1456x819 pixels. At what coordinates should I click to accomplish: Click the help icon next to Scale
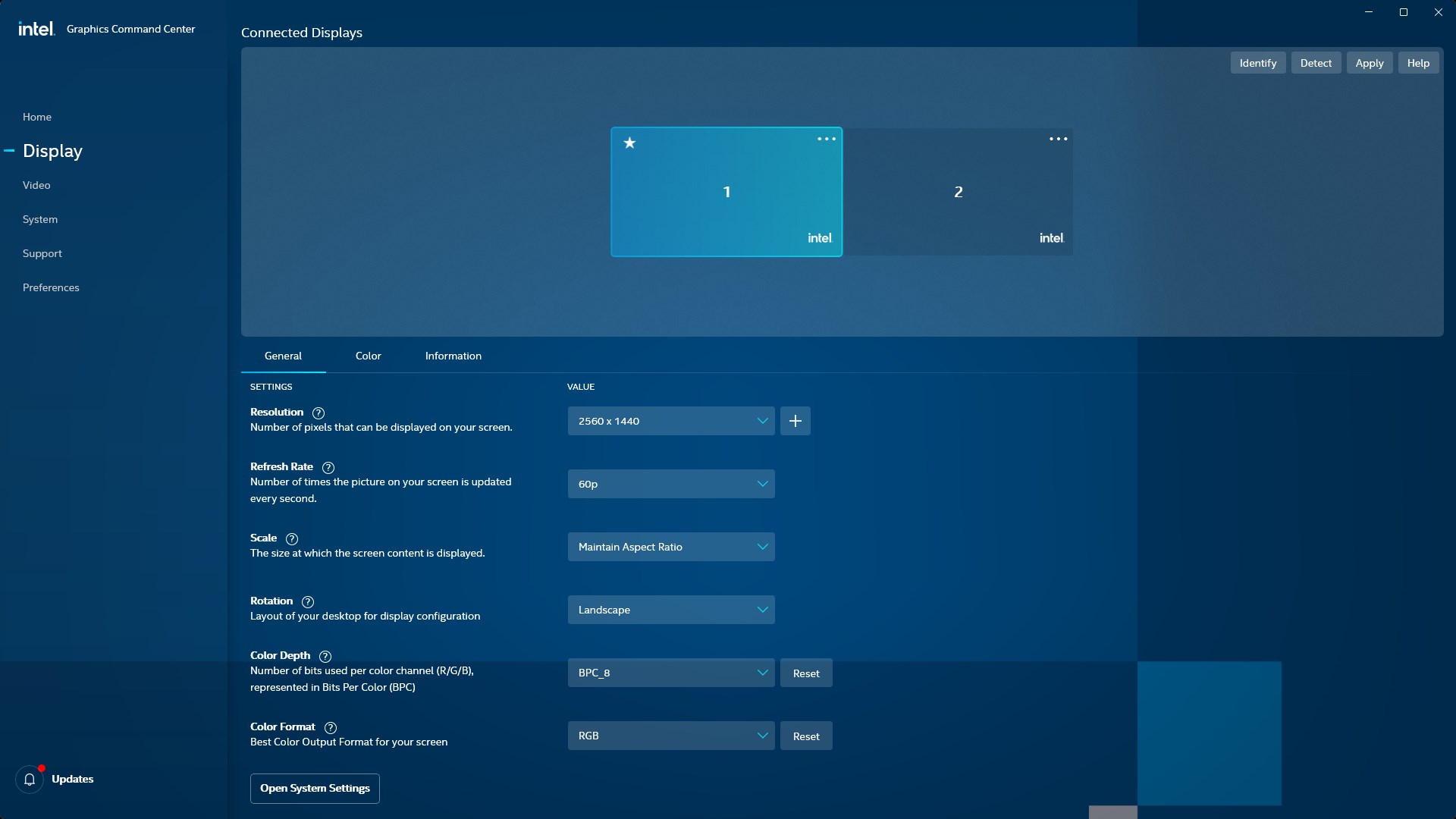[x=292, y=539]
